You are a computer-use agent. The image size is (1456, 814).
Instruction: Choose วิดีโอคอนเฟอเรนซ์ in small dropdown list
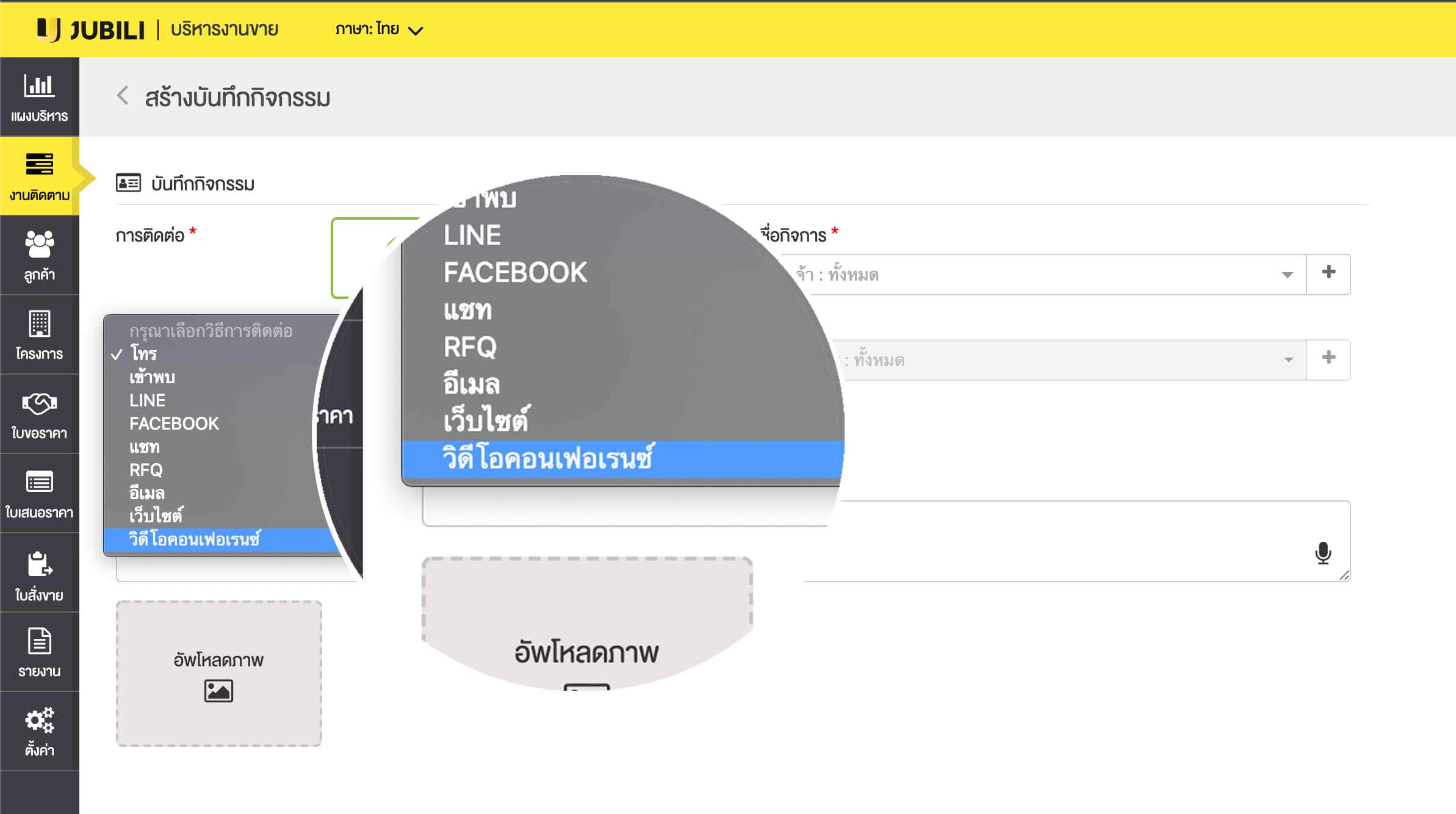pyautogui.click(x=194, y=539)
